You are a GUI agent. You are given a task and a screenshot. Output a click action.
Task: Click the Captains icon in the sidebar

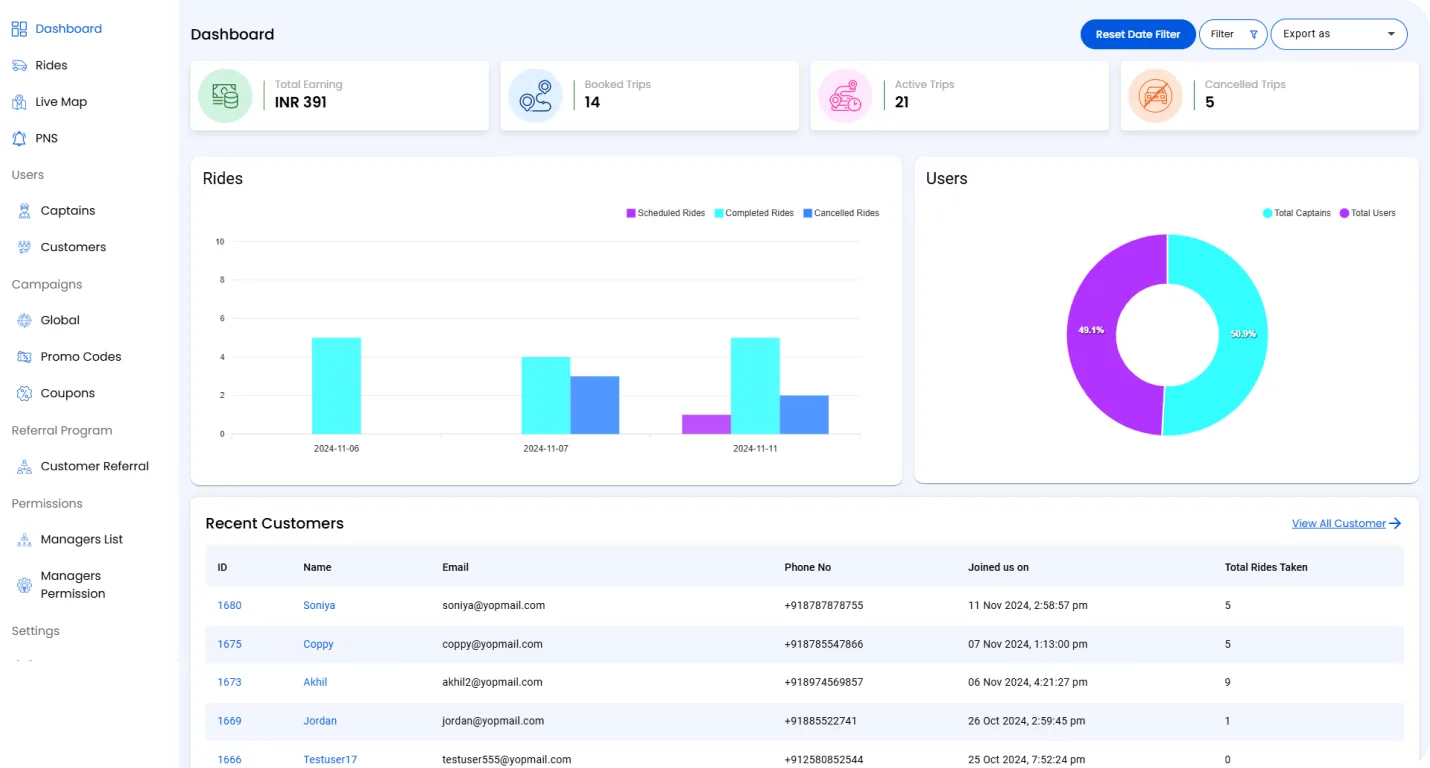click(24, 211)
